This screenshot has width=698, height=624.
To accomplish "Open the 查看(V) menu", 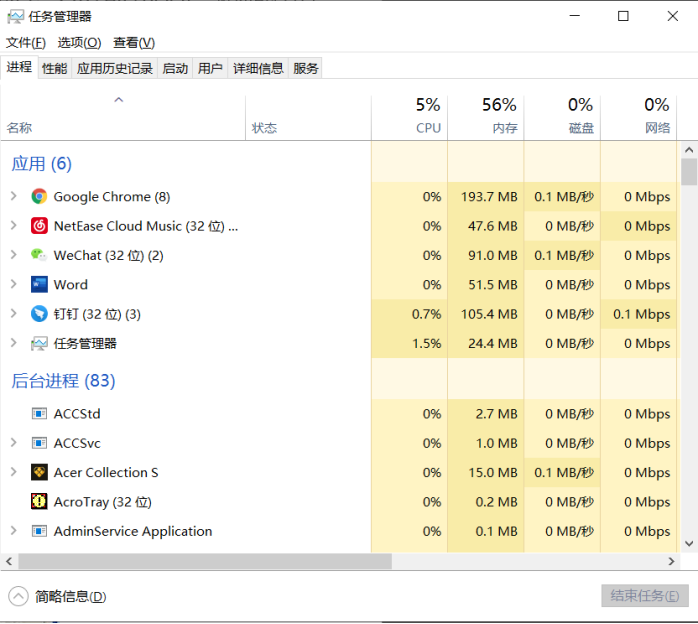I will [134, 42].
